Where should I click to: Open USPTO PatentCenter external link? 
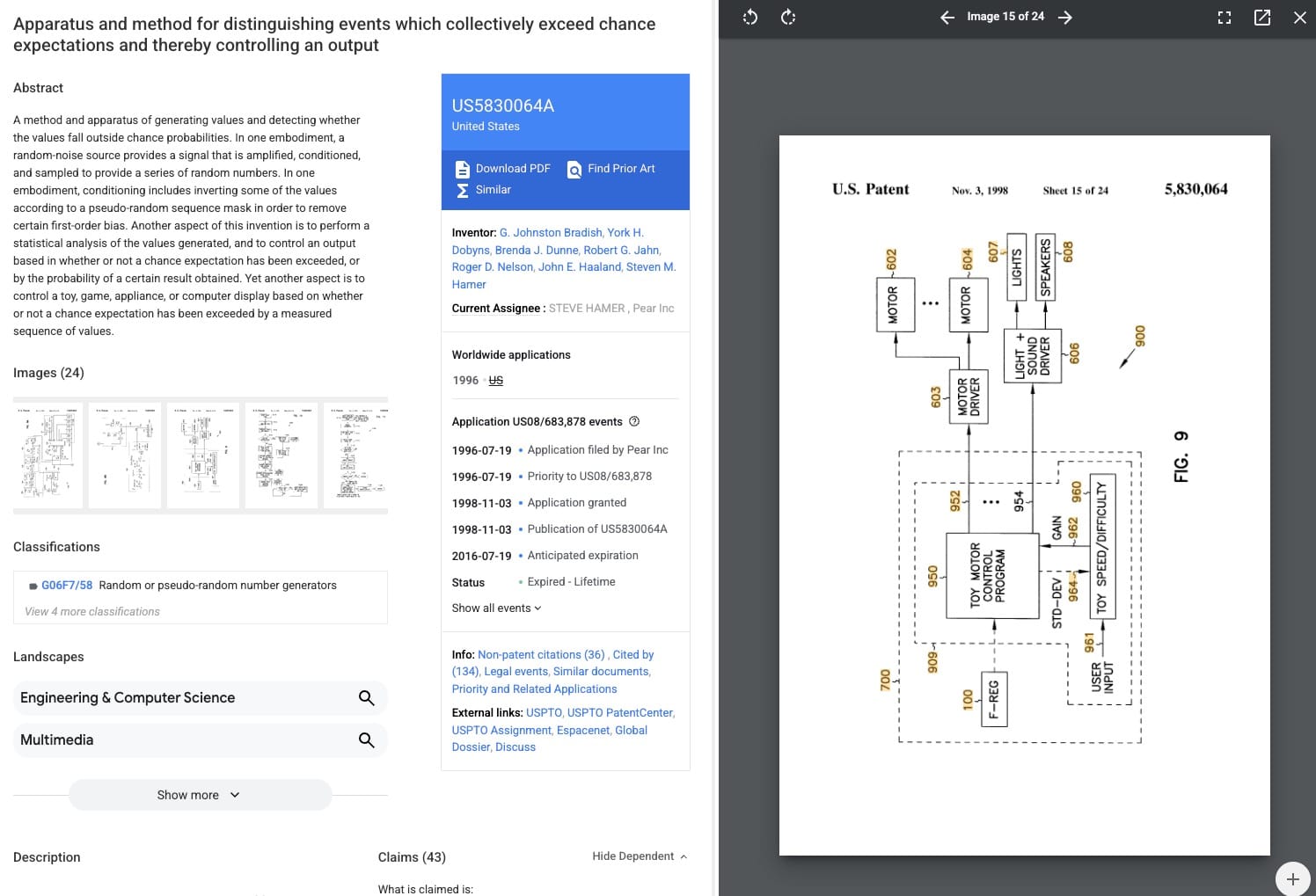(619, 712)
